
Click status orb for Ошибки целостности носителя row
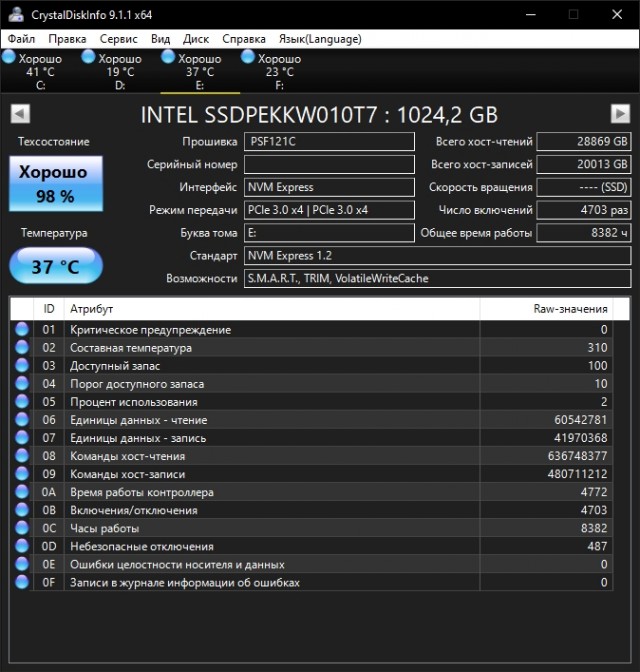(x=22, y=564)
